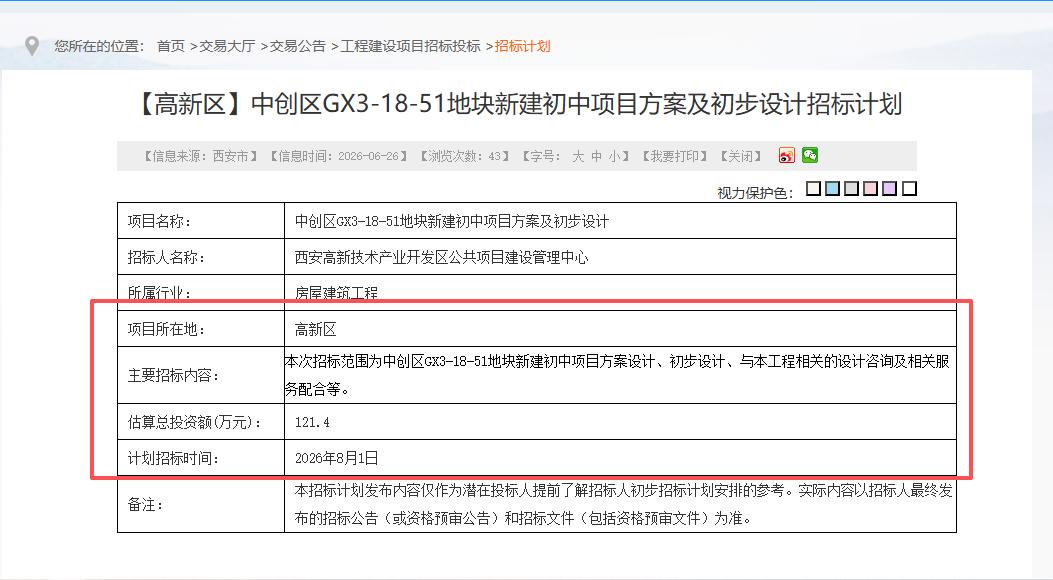Image resolution: width=1053 pixels, height=580 pixels.
Task: Click 西安高新技术产业开发区公共项目建设管理中心 value
Action: pyautogui.click(x=441, y=257)
